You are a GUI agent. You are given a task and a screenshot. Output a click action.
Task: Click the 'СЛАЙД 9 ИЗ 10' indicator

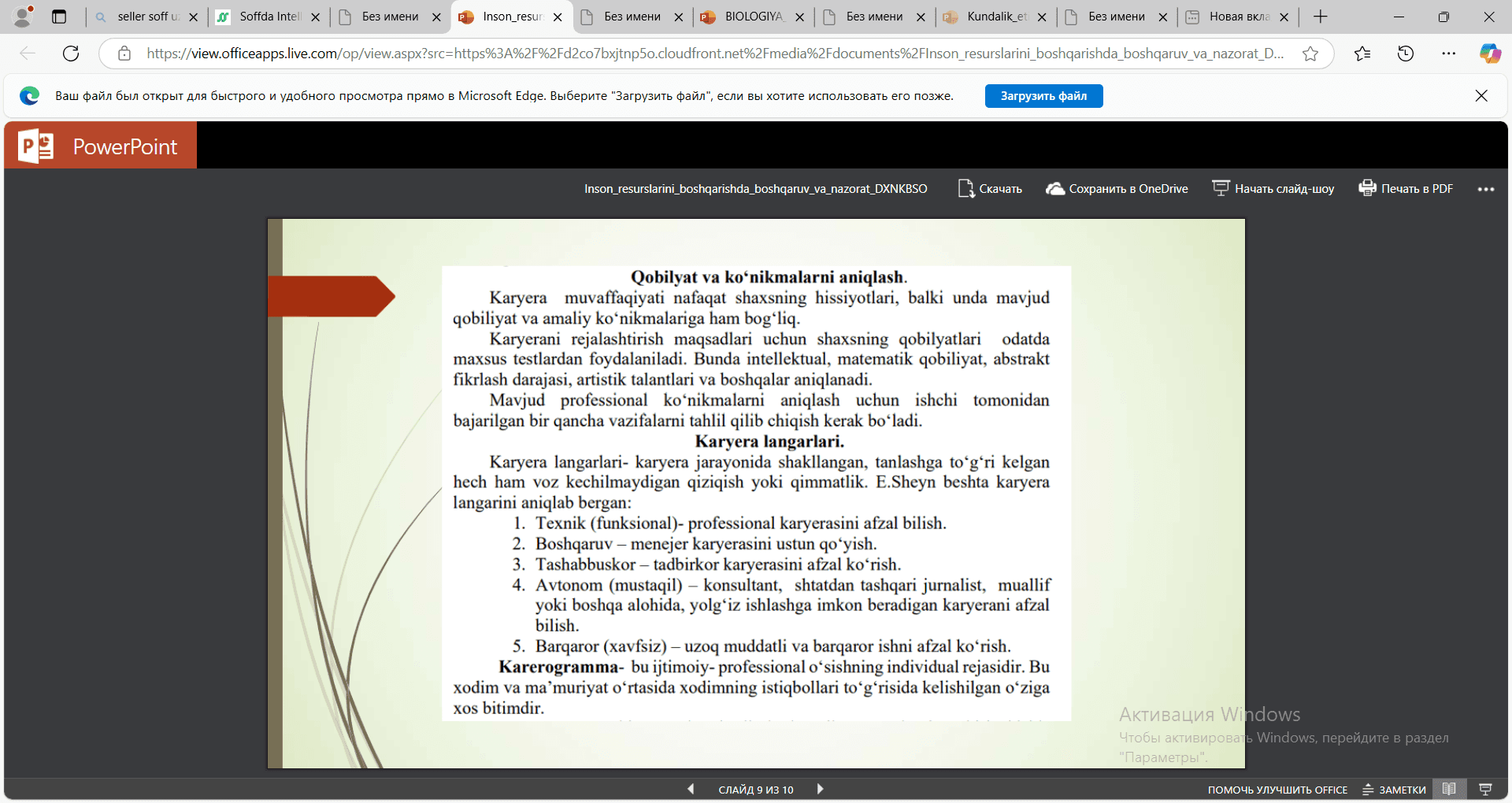tap(756, 790)
